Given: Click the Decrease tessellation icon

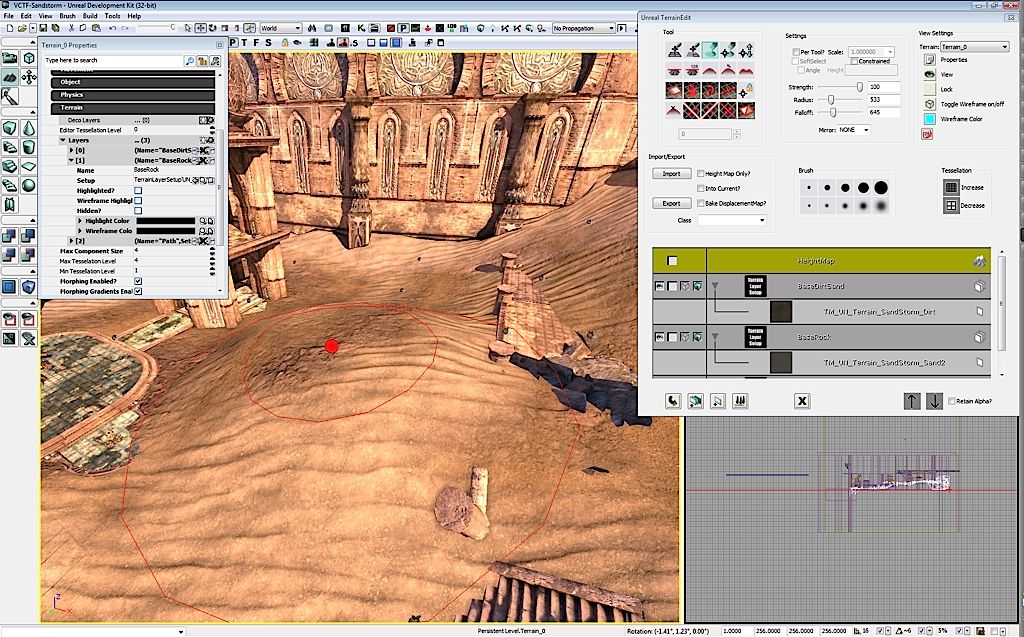Looking at the screenshot, I should coord(952,205).
